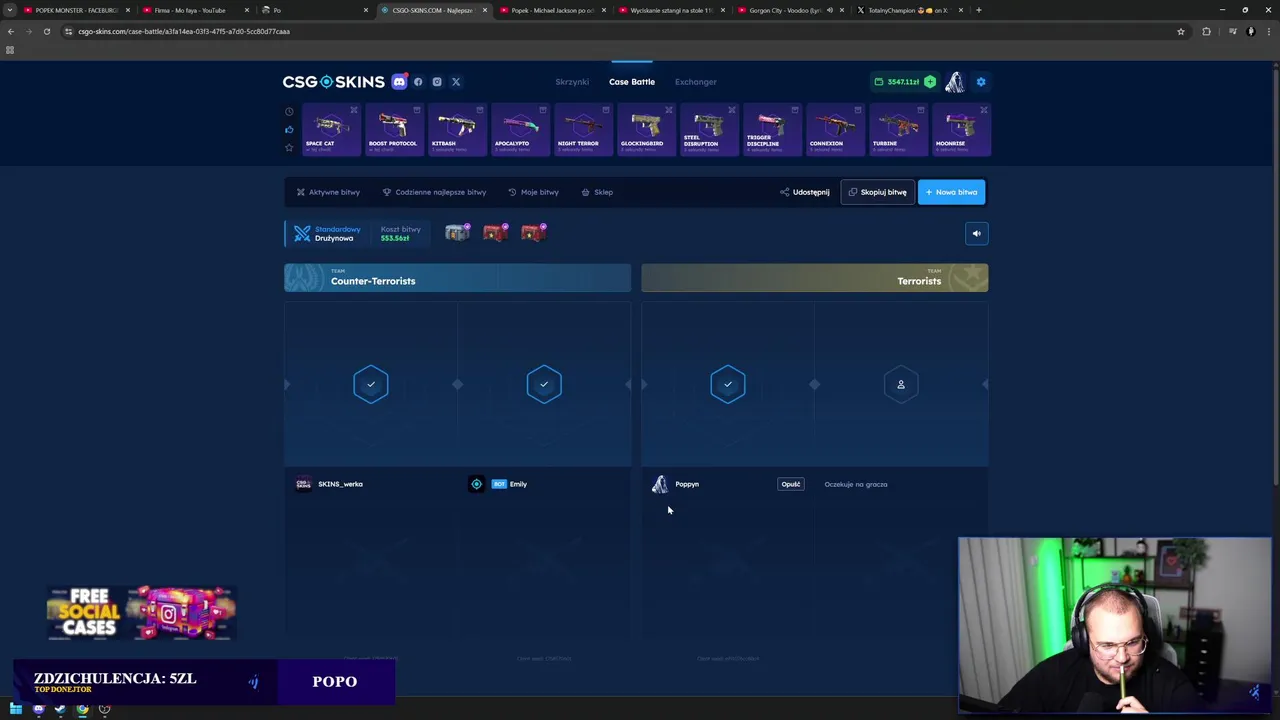Open the NIGHT TERROR drop card
Screen dimensions: 1280x720
point(583,130)
